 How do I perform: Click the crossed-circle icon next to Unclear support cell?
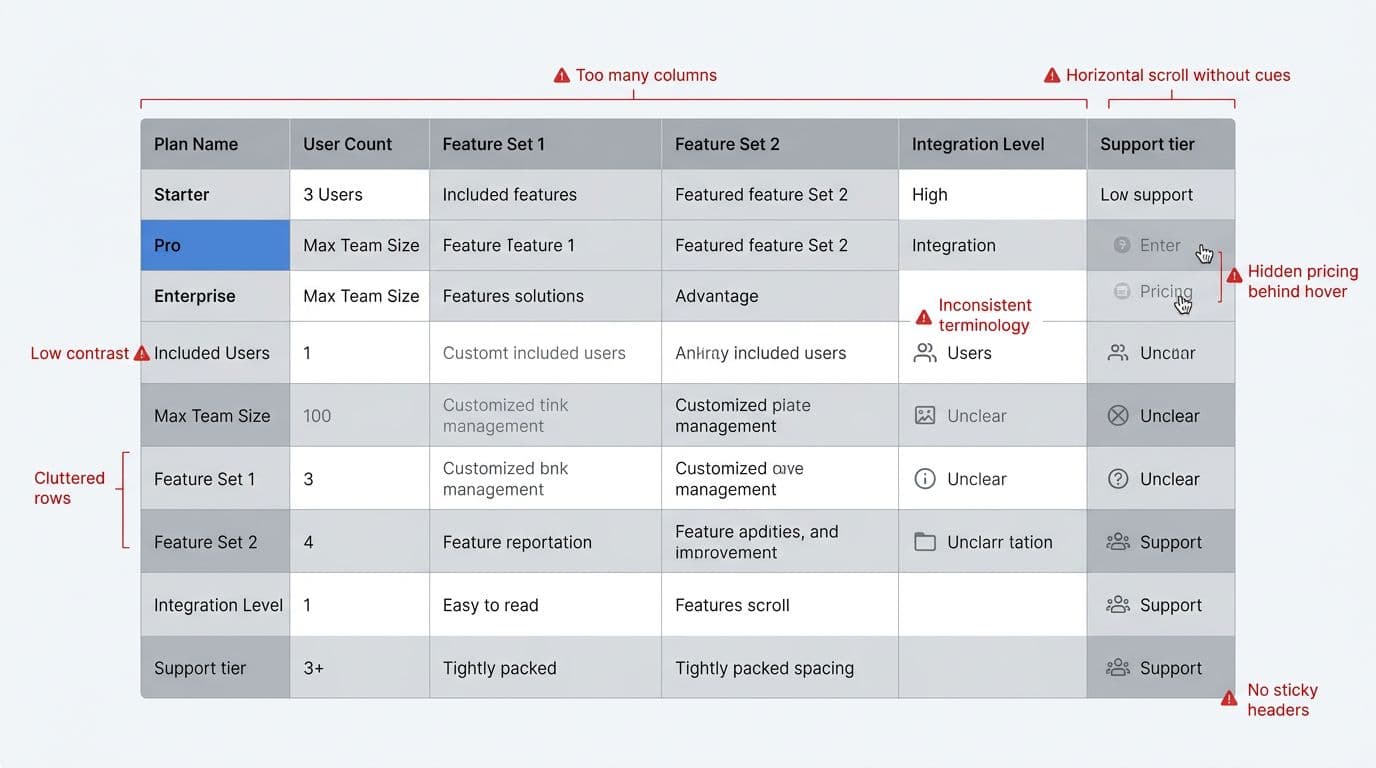[1117, 415]
